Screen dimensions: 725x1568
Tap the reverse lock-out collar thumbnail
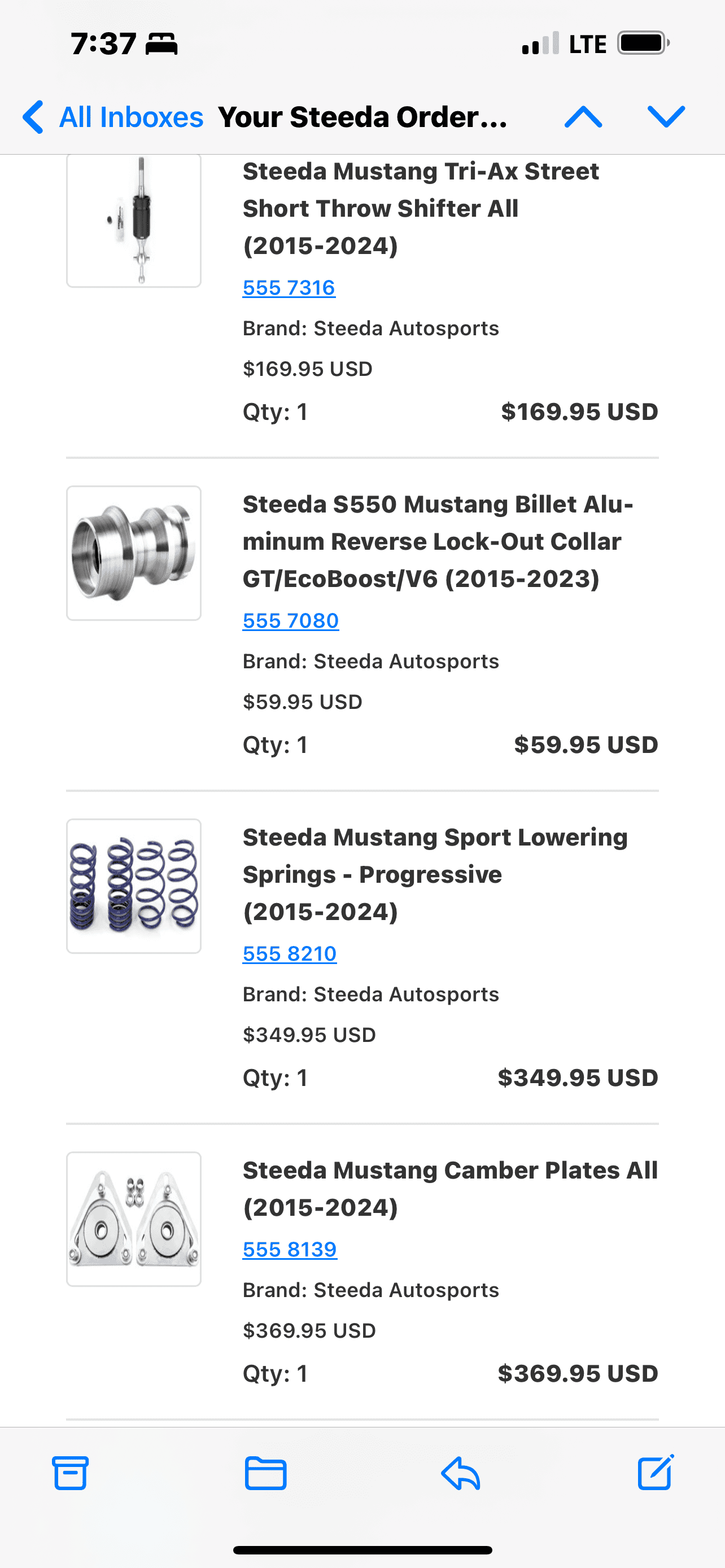(134, 553)
